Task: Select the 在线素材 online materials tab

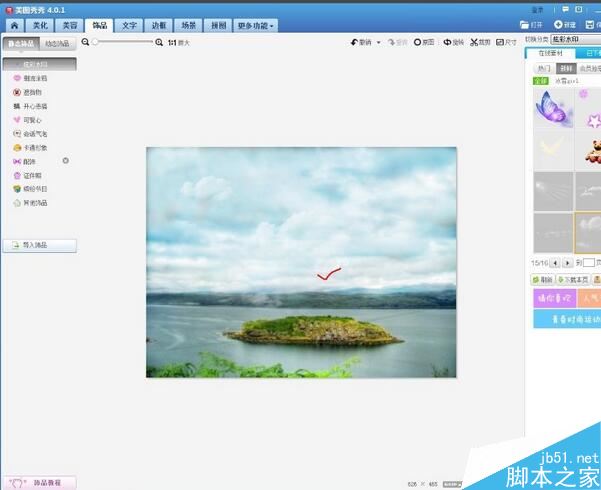Action: coord(550,53)
